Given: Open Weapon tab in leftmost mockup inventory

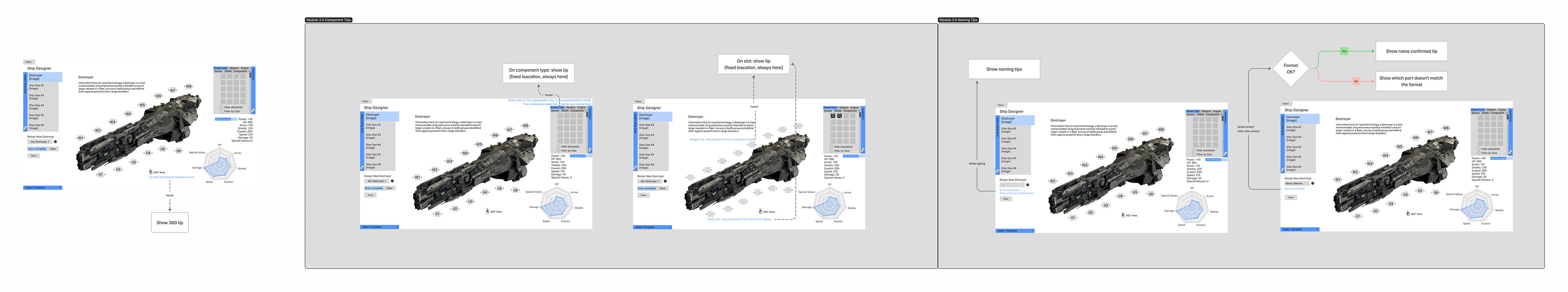Looking at the screenshot, I should pyautogui.click(x=234, y=68).
